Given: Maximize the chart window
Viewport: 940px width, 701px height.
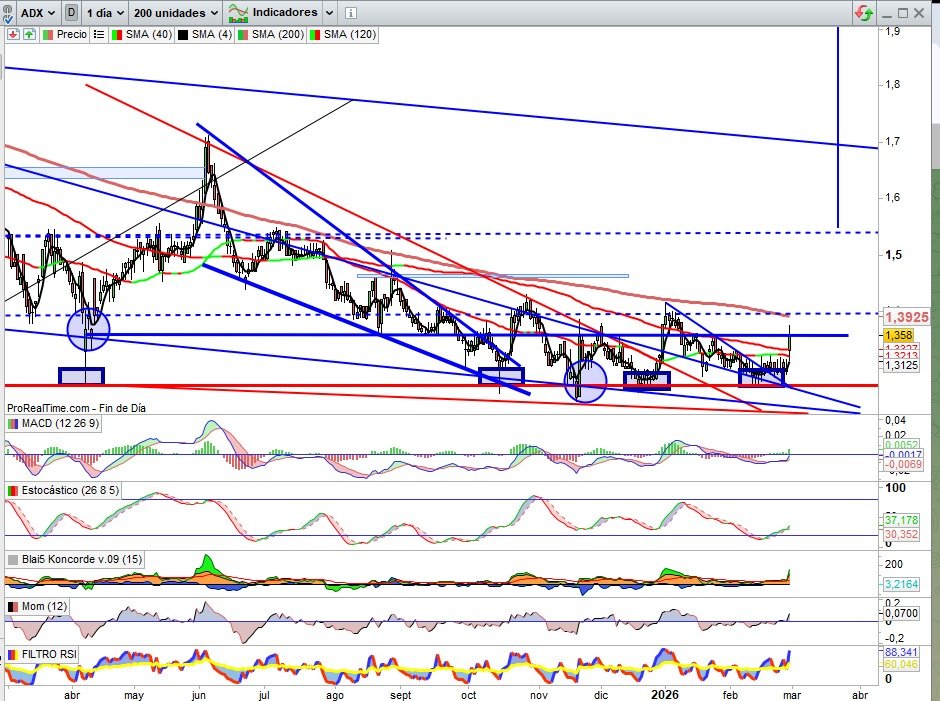Looking at the screenshot, I should pyautogui.click(x=903, y=13).
